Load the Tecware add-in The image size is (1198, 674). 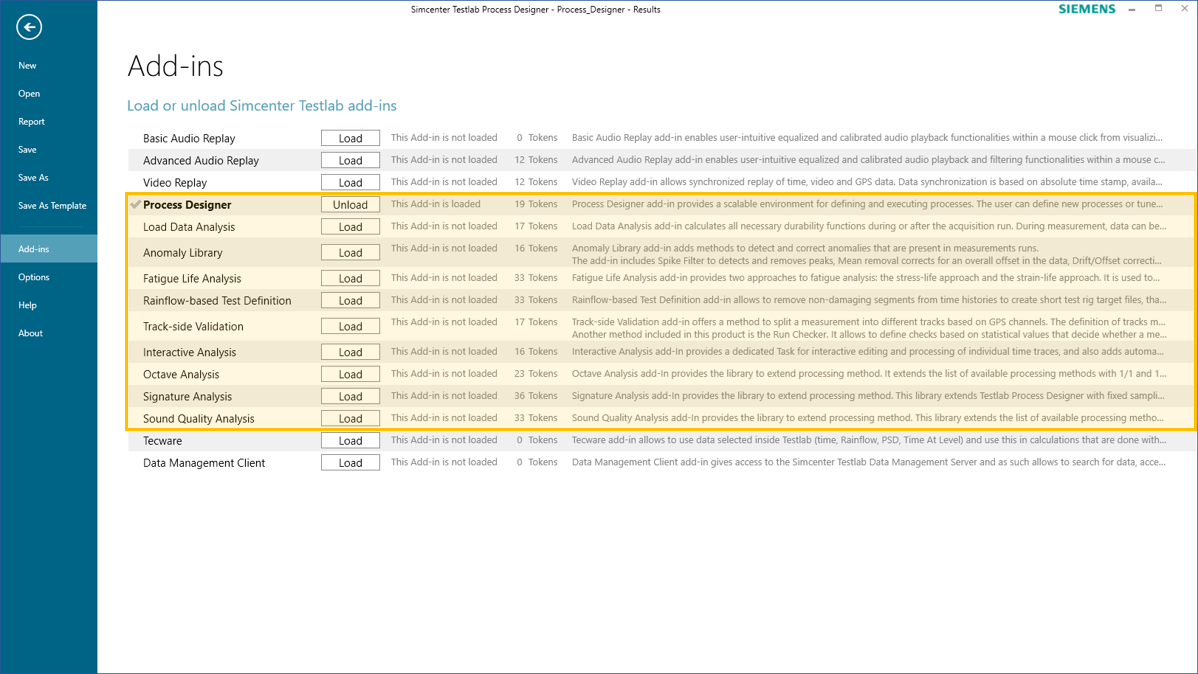[x=350, y=441]
